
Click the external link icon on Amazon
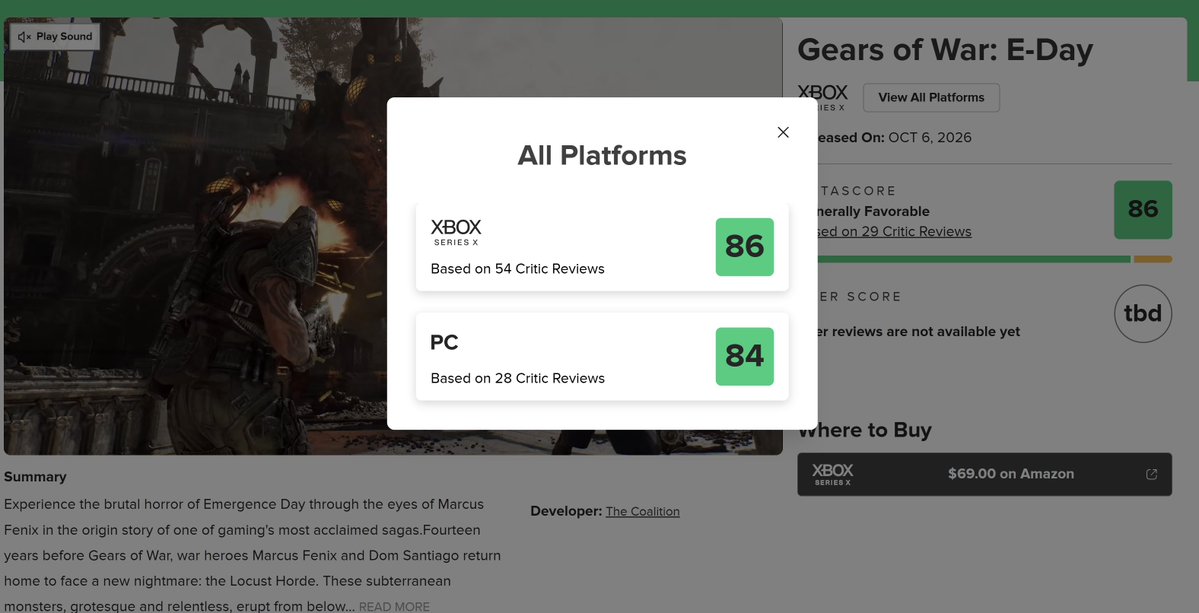[x=1151, y=474]
